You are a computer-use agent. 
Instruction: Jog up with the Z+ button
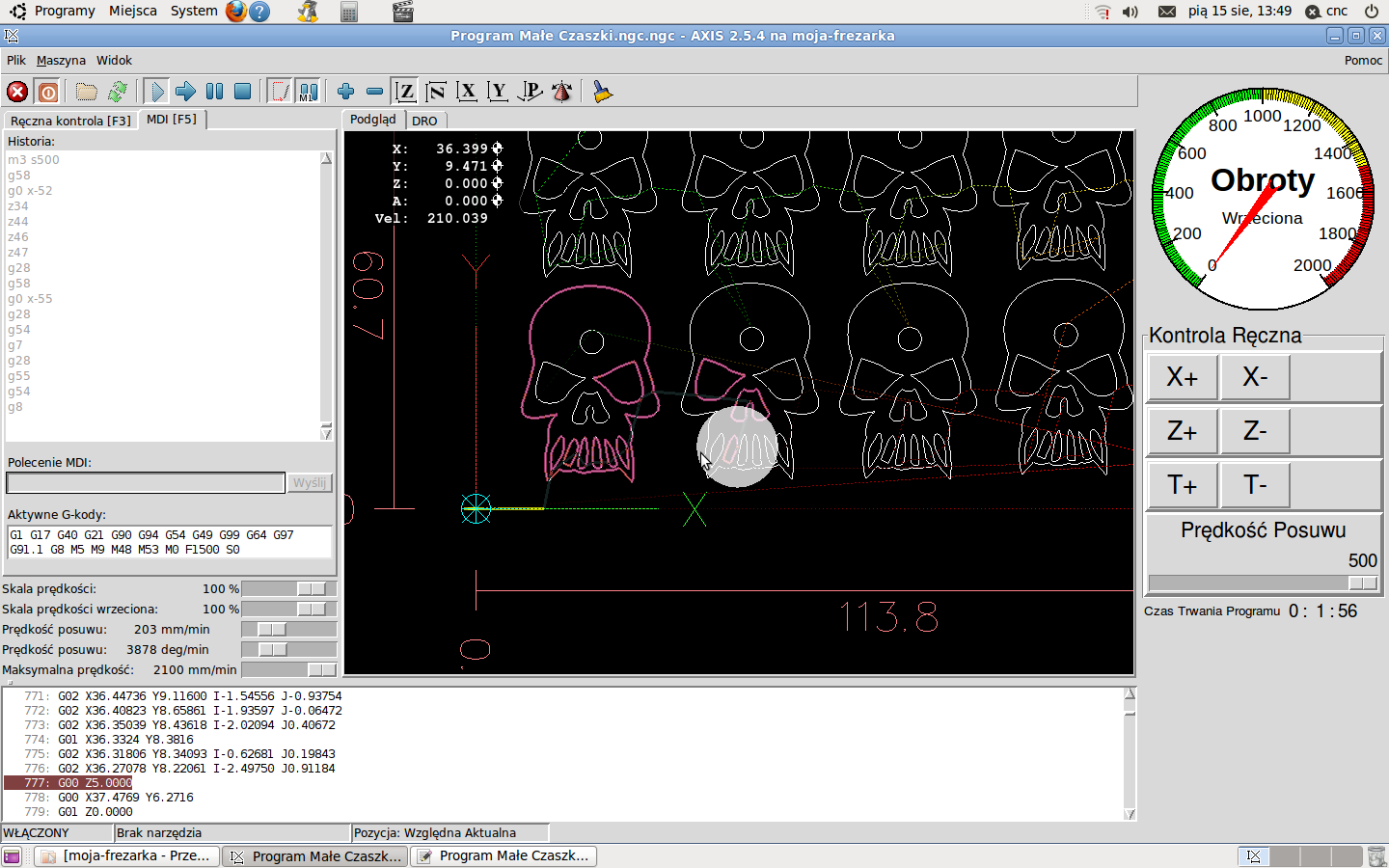coord(1182,431)
